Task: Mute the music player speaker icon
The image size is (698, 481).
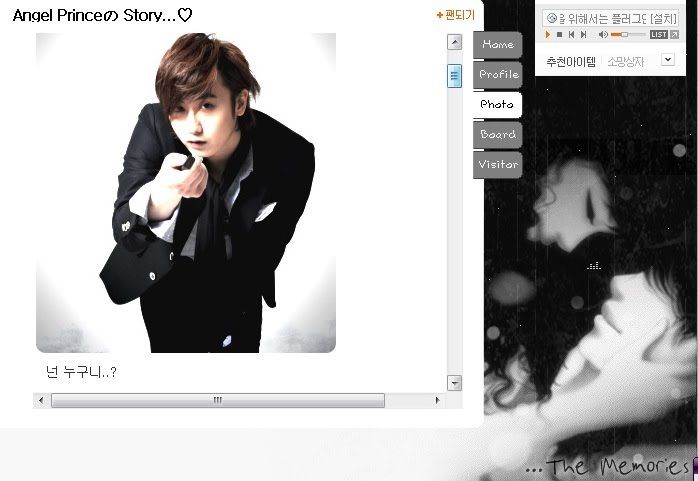Action: coord(603,35)
